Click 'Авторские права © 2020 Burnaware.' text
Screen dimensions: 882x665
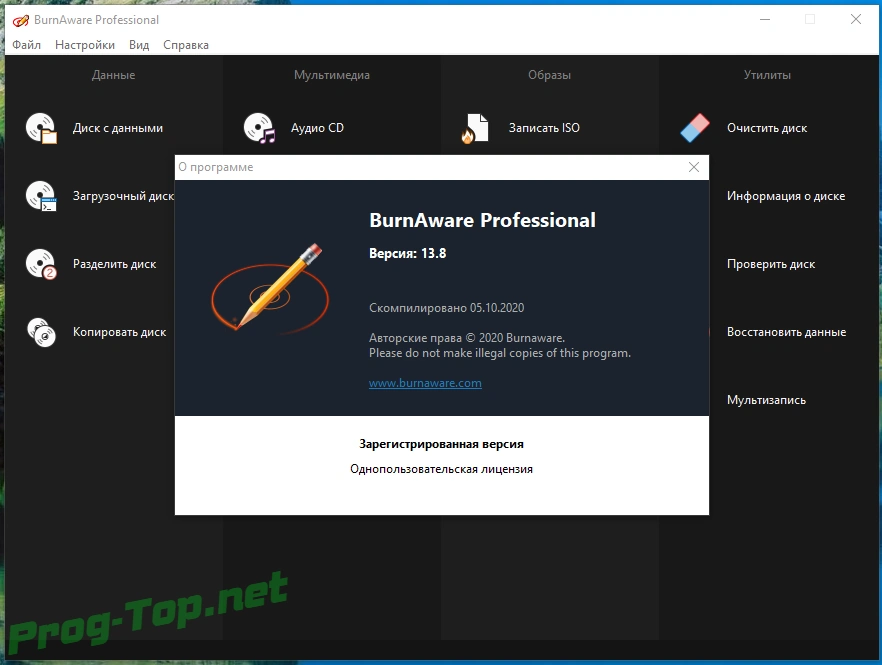pyautogui.click(x=467, y=338)
